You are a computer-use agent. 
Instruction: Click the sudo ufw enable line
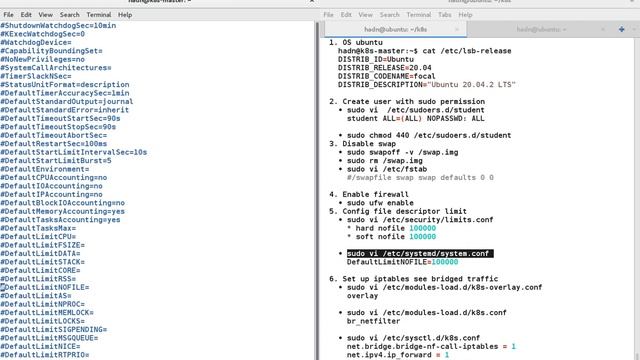click(x=380, y=203)
